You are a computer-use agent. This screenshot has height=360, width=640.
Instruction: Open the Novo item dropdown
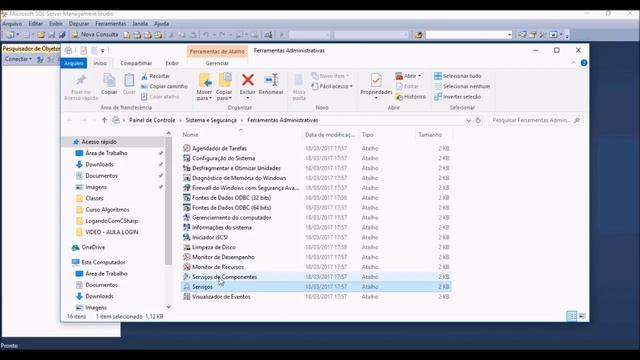330,76
